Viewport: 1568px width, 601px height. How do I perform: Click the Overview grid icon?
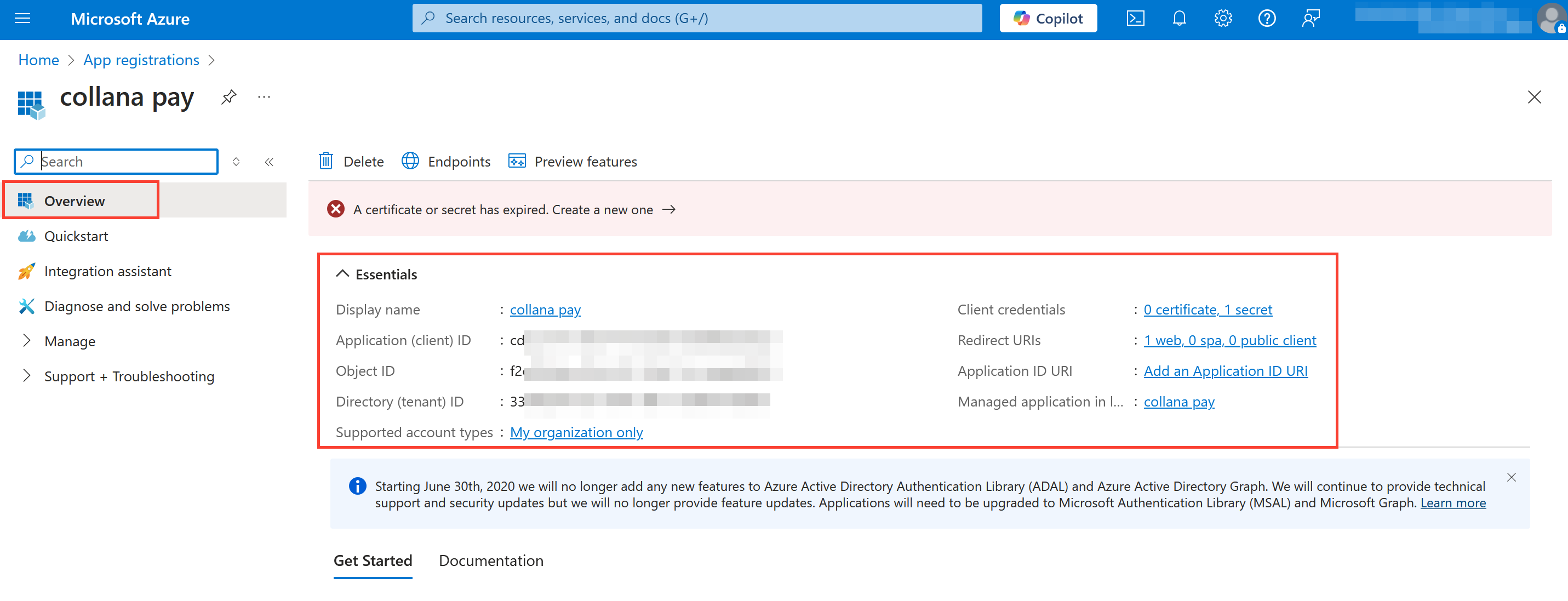pos(25,201)
